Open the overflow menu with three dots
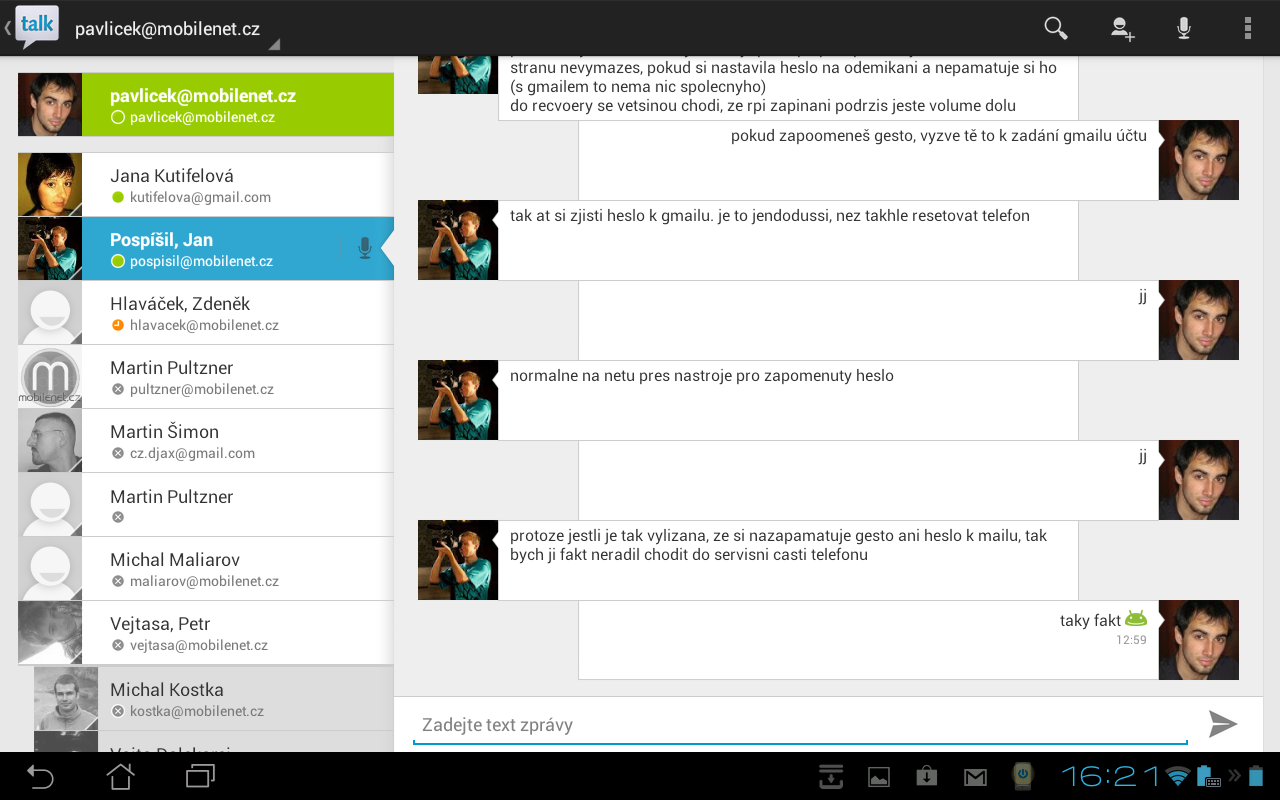This screenshot has height=800, width=1280. [x=1247, y=28]
